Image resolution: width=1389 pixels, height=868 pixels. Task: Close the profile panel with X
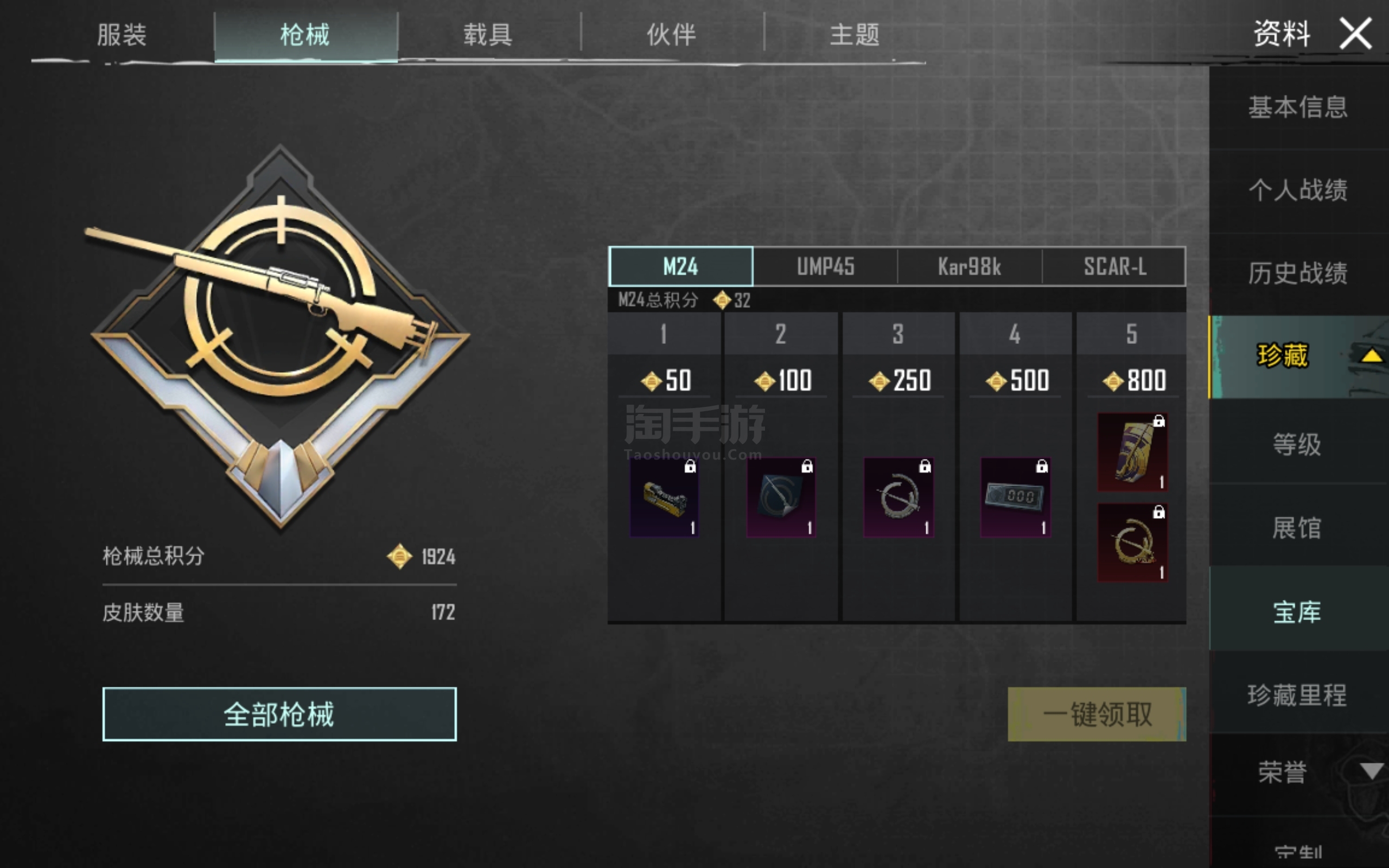click(1356, 34)
